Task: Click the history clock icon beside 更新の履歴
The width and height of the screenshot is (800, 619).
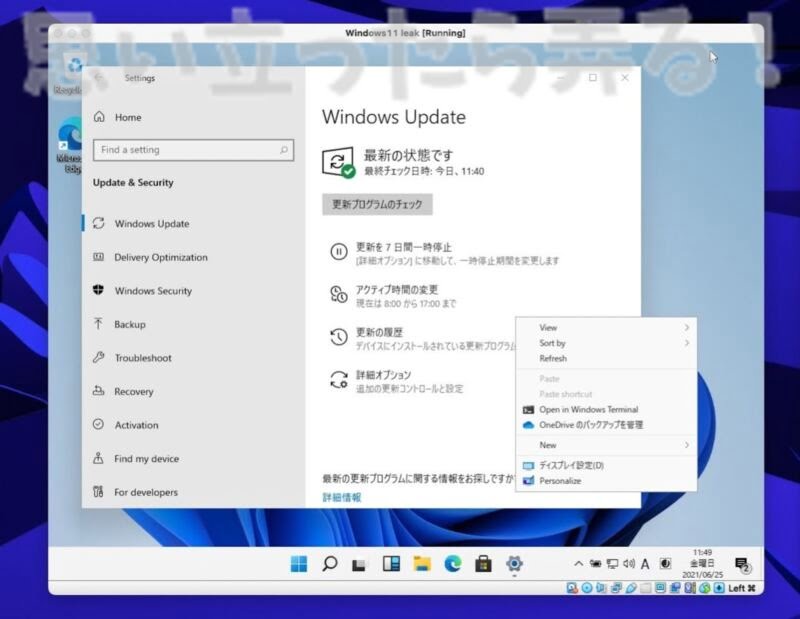Action: click(x=339, y=336)
